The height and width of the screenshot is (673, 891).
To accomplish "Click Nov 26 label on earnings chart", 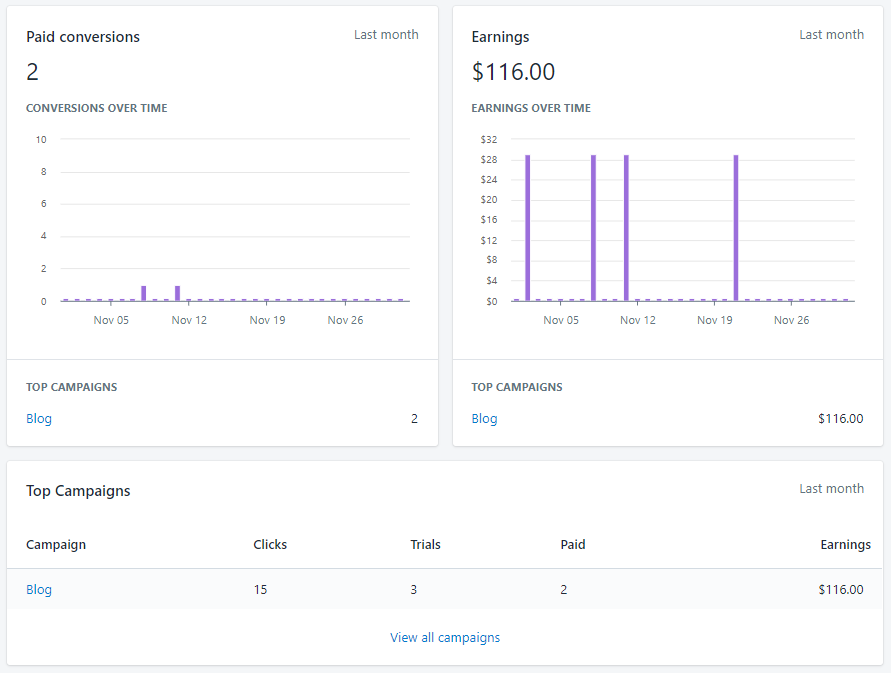I will point(791,321).
